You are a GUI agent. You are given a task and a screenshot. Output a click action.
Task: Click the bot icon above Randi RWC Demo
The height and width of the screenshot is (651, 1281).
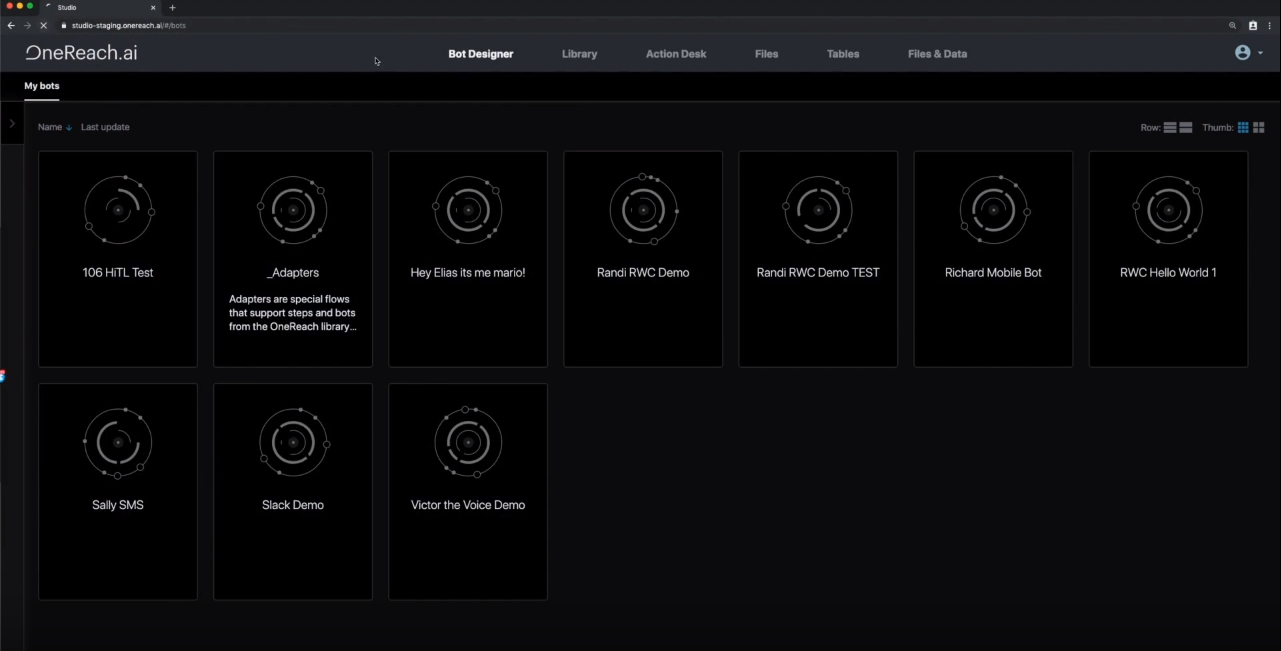point(643,210)
